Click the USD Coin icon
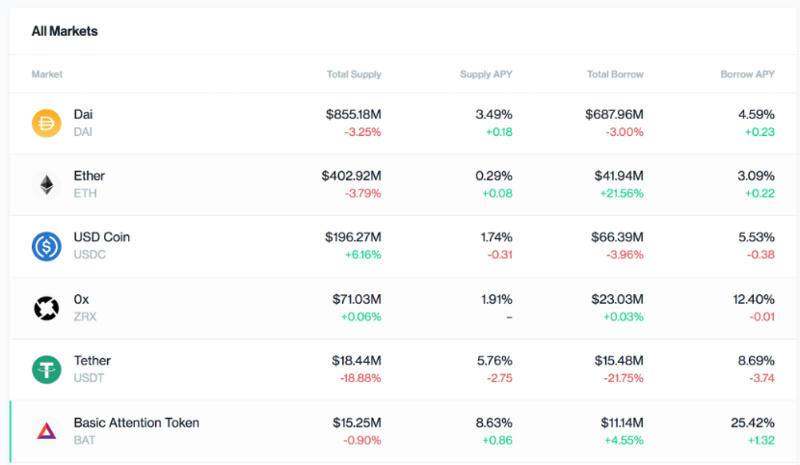 click(x=46, y=246)
